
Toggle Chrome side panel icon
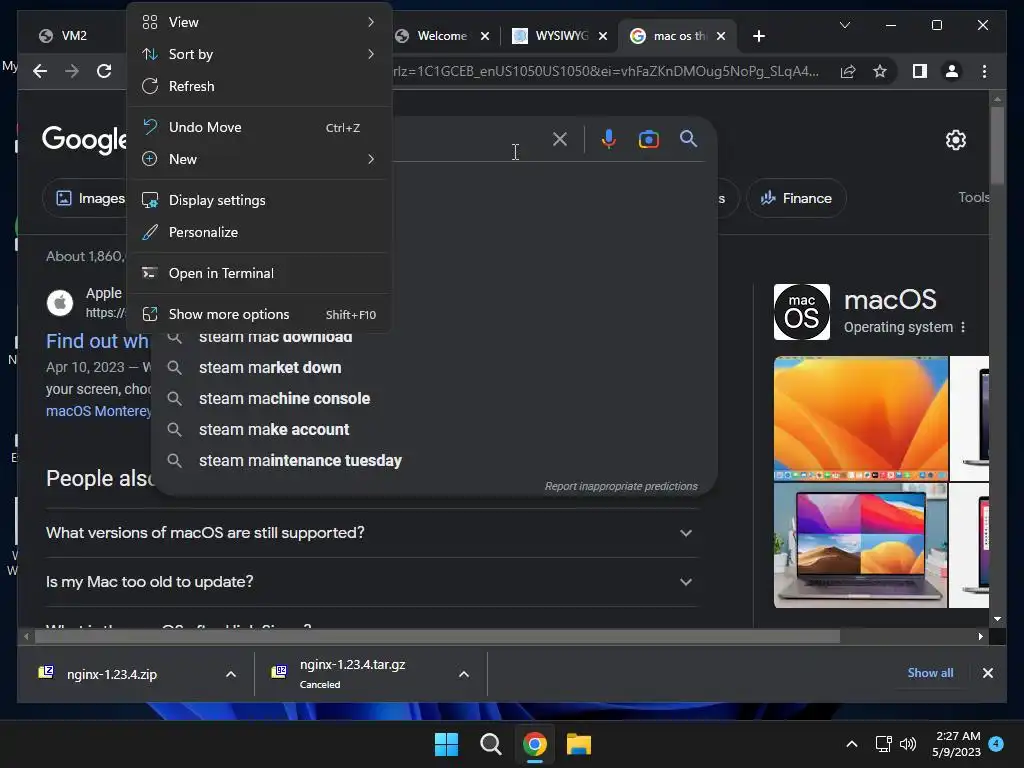click(920, 71)
